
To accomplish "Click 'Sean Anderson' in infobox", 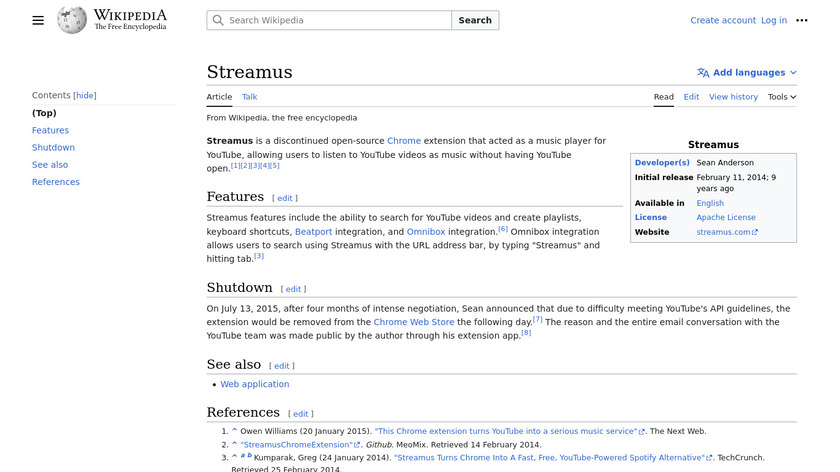I will [x=725, y=162].
